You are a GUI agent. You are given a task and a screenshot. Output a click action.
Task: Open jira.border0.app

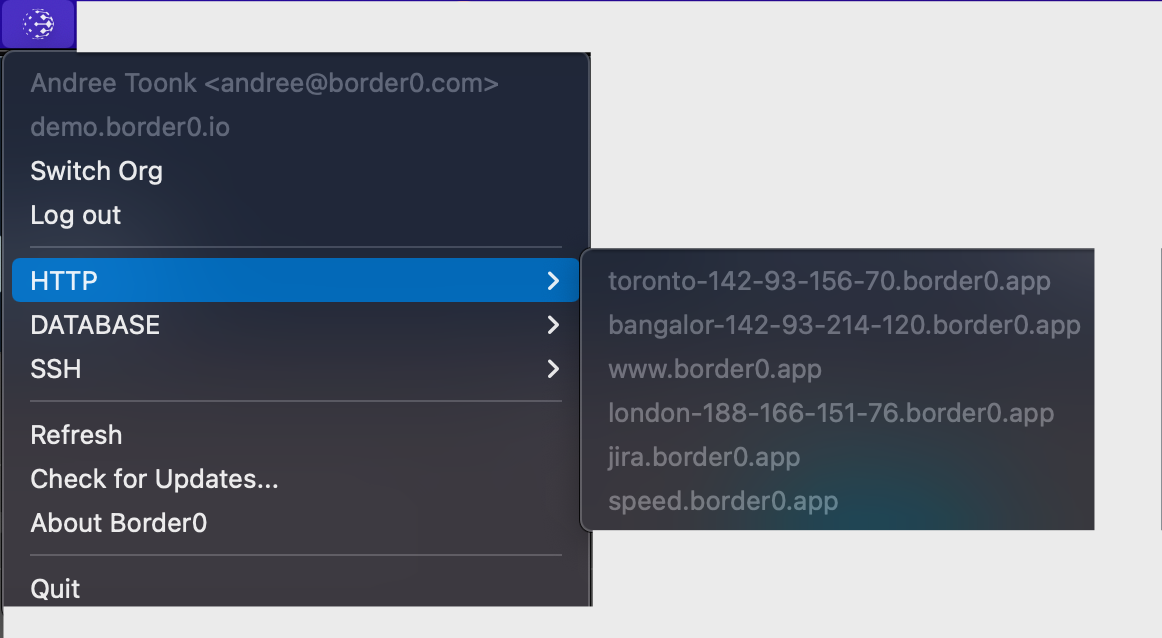704,457
